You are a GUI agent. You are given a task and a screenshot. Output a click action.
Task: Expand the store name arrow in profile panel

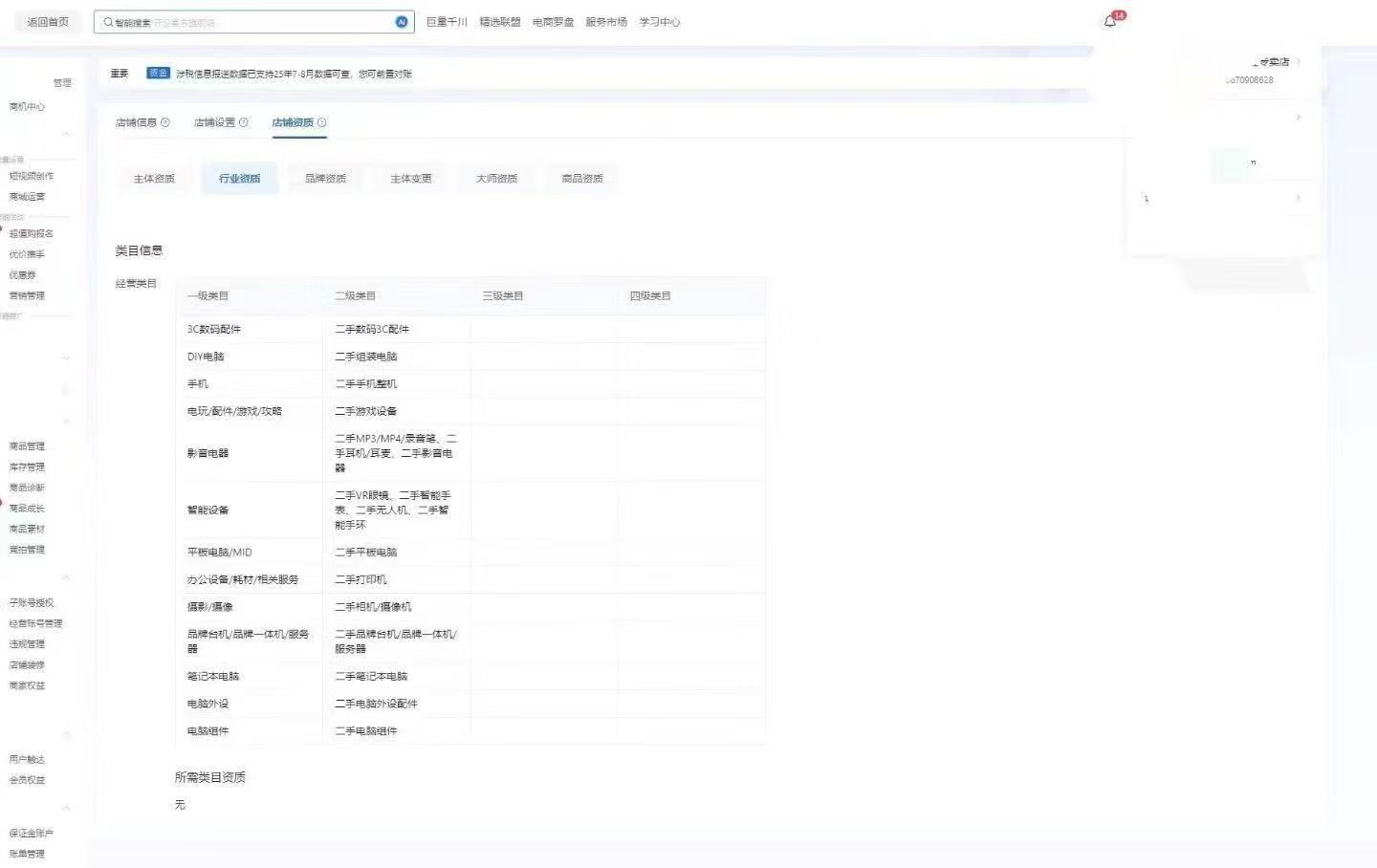click(1298, 62)
